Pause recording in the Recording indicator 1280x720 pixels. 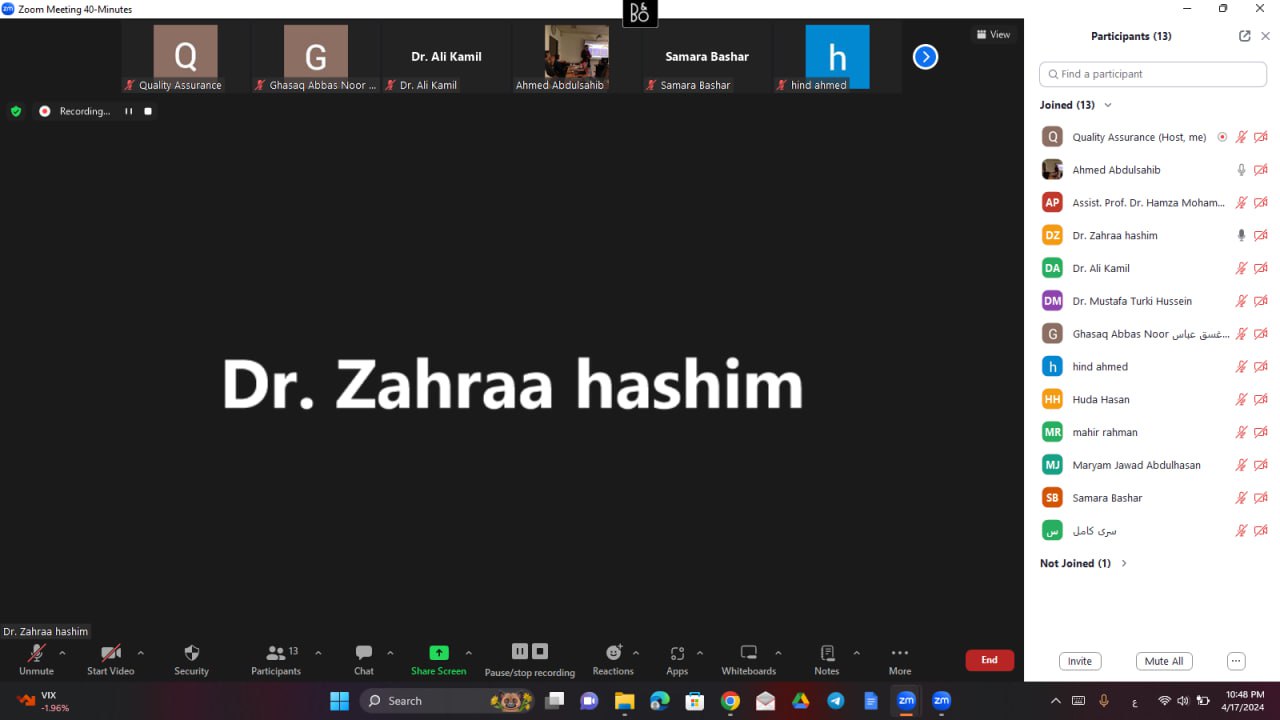click(128, 111)
